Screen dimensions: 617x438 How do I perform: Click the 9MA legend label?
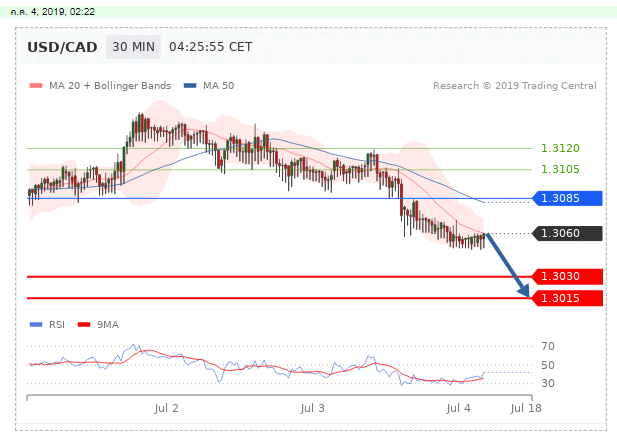tap(108, 325)
